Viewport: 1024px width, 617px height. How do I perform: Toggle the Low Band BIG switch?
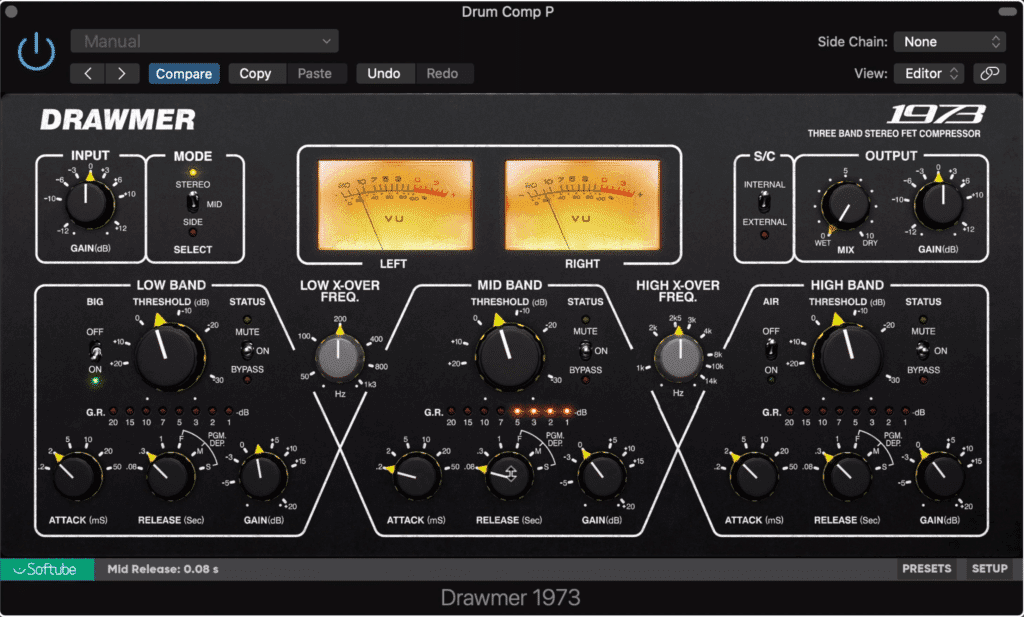point(95,351)
